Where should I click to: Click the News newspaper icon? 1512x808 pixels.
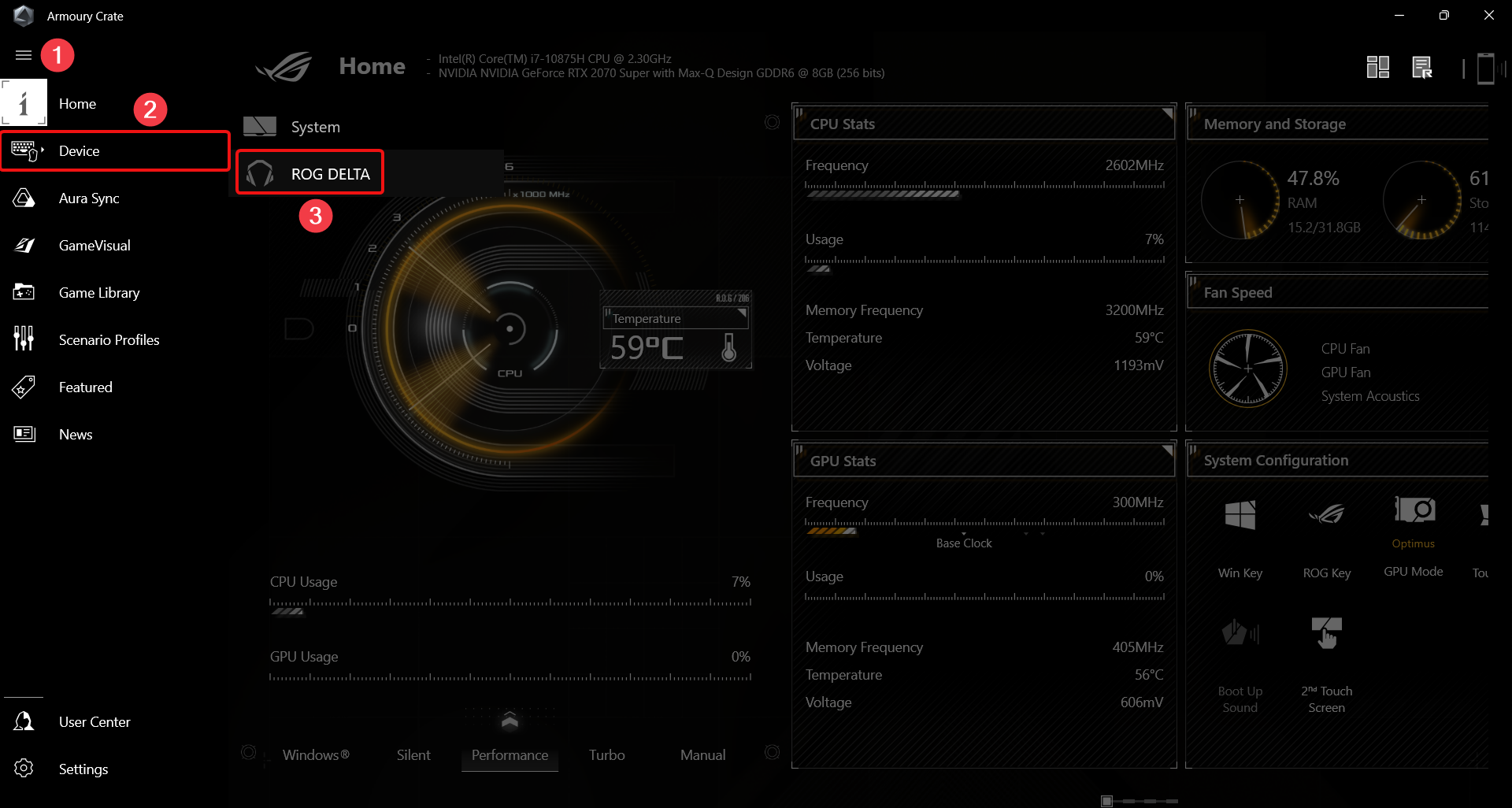click(24, 434)
